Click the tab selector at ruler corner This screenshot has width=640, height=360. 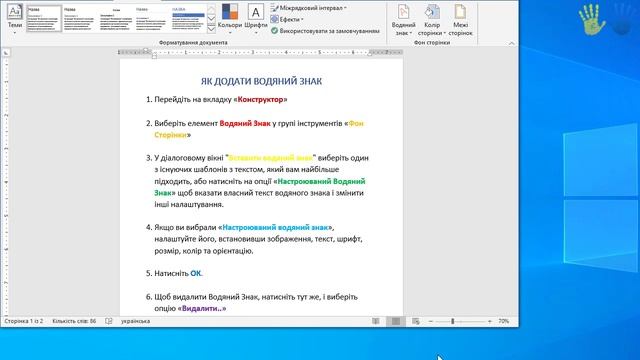6,53
